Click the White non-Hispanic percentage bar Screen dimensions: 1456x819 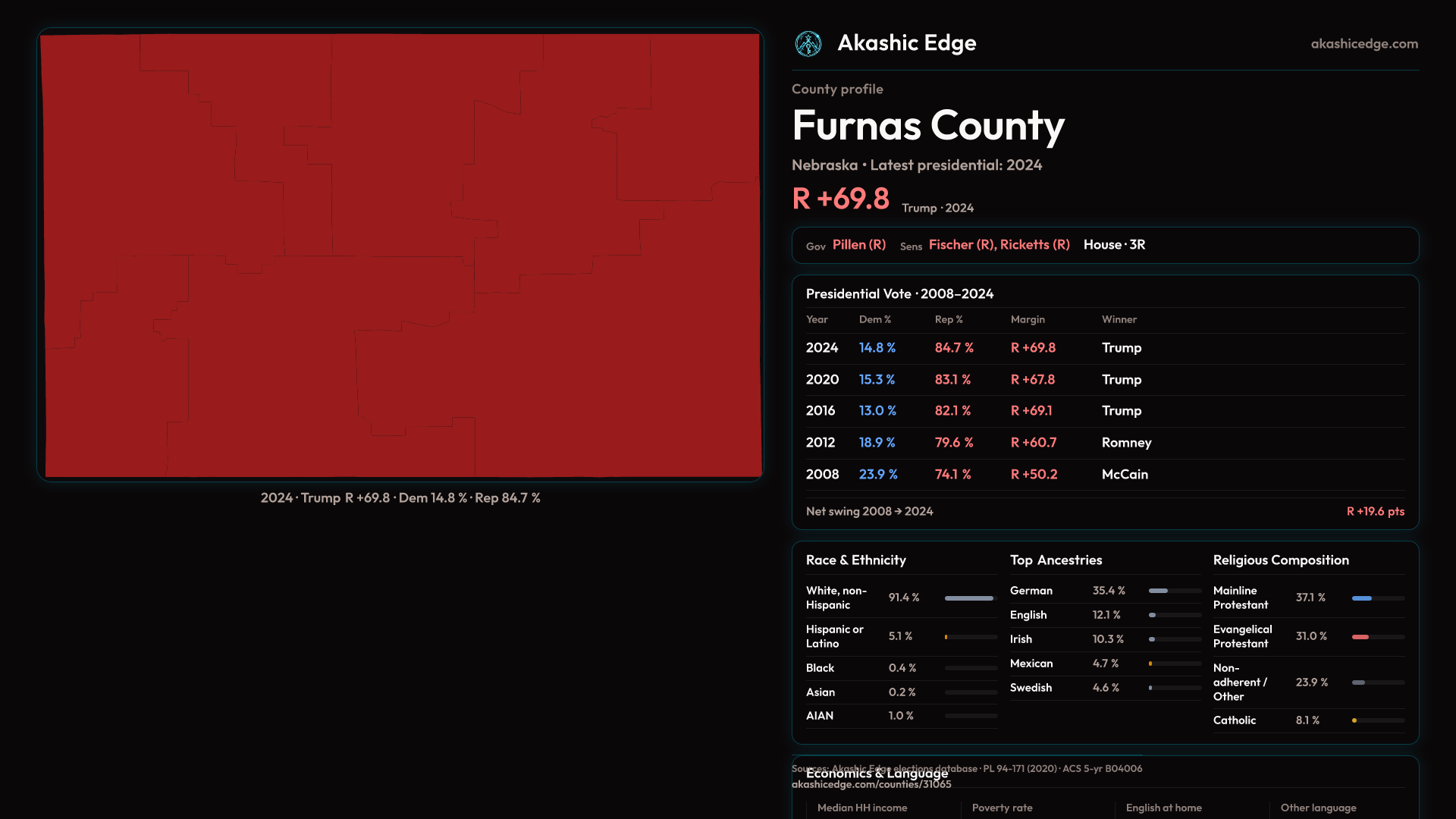(x=969, y=598)
